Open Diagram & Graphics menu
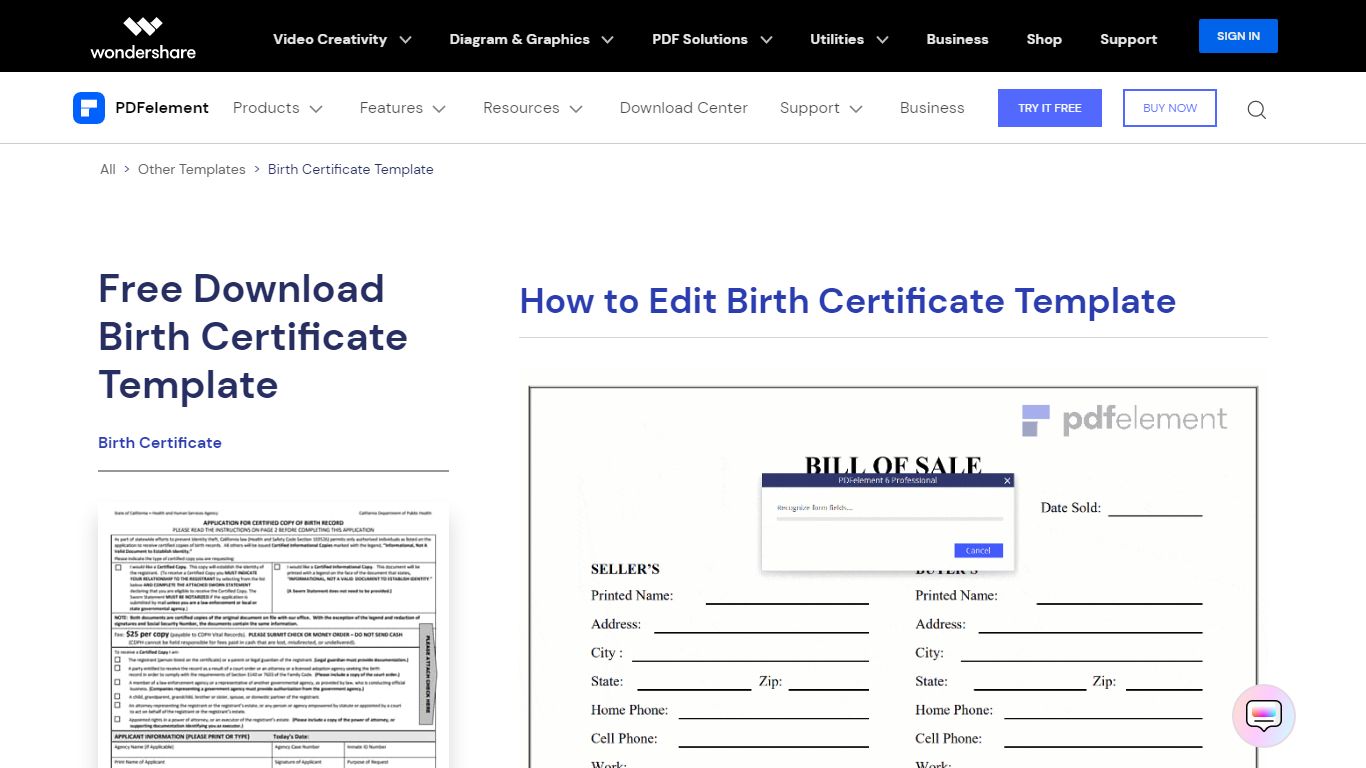 [519, 39]
